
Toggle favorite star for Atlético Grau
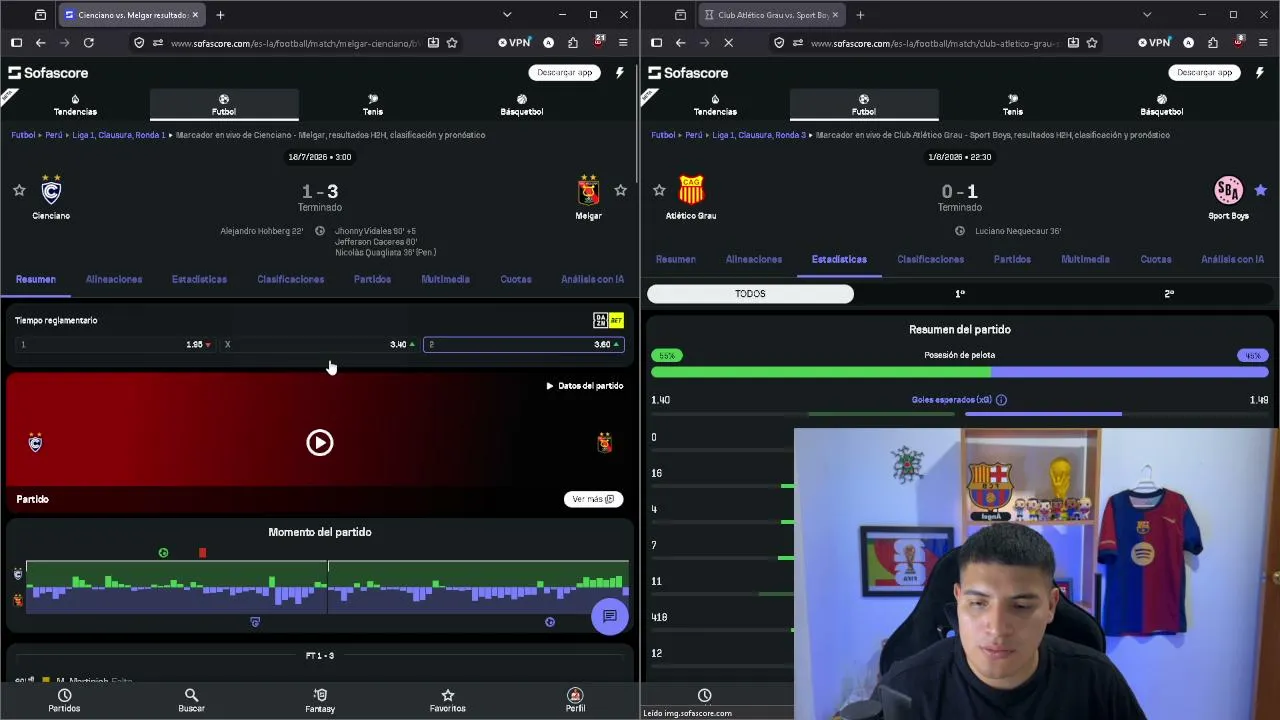point(659,190)
